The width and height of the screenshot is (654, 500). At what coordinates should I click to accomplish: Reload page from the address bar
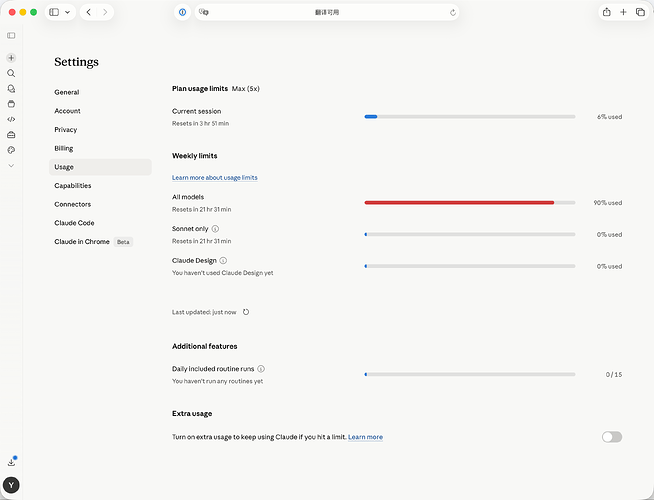[453, 13]
